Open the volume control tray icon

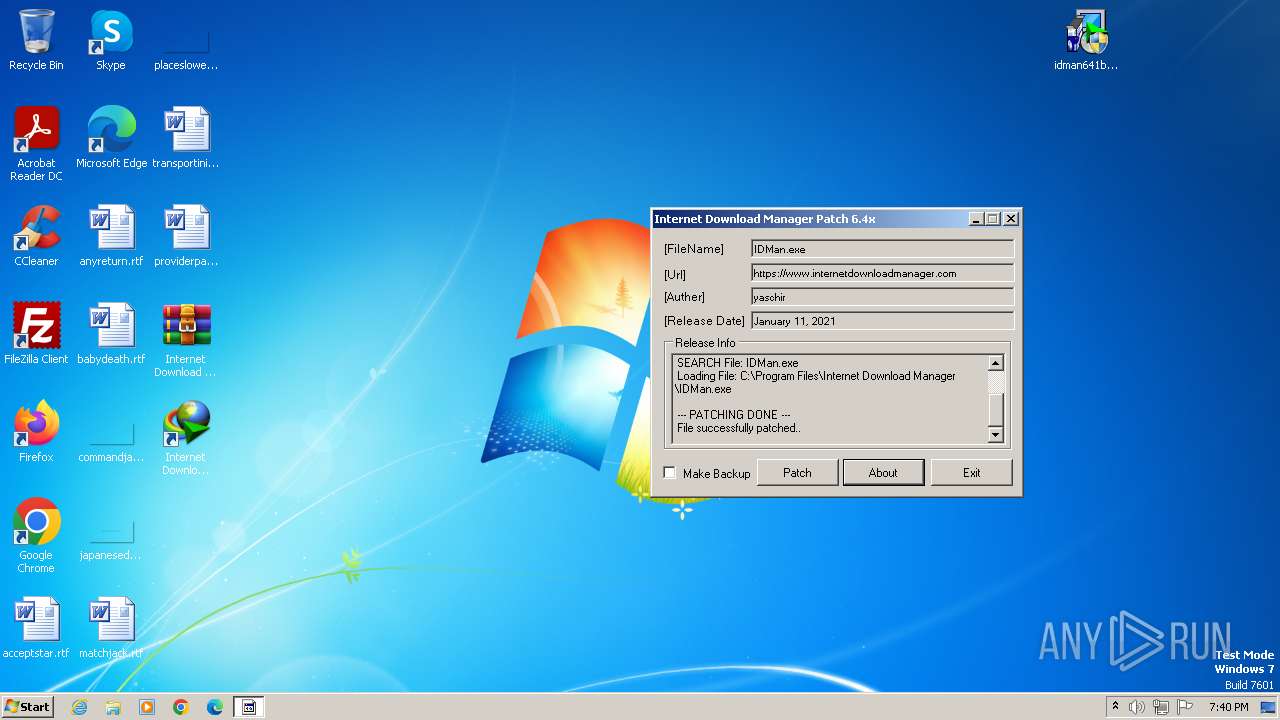(1137, 707)
